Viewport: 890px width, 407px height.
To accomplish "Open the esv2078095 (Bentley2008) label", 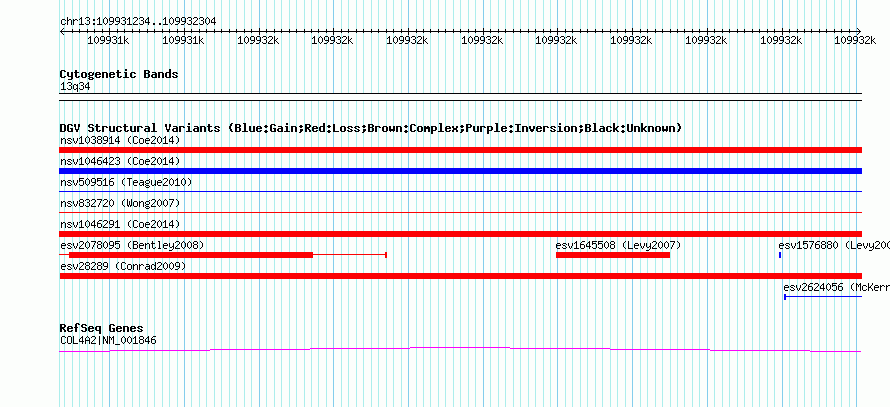I will [x=132, y=245].
